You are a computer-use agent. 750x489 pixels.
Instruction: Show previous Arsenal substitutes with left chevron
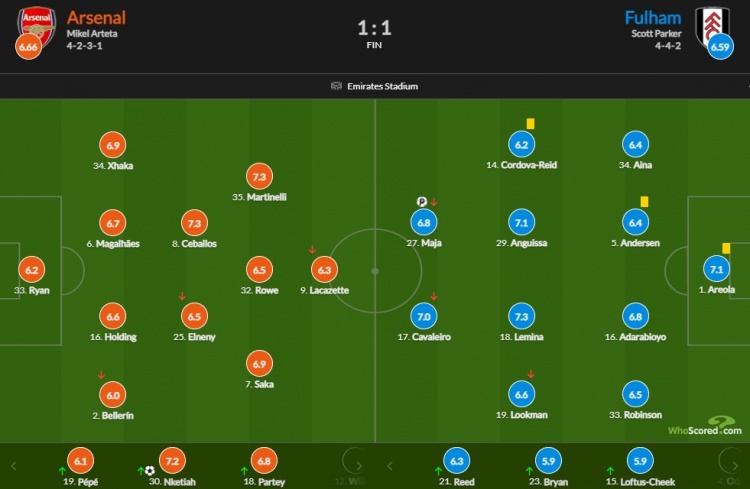coord(13,466)
